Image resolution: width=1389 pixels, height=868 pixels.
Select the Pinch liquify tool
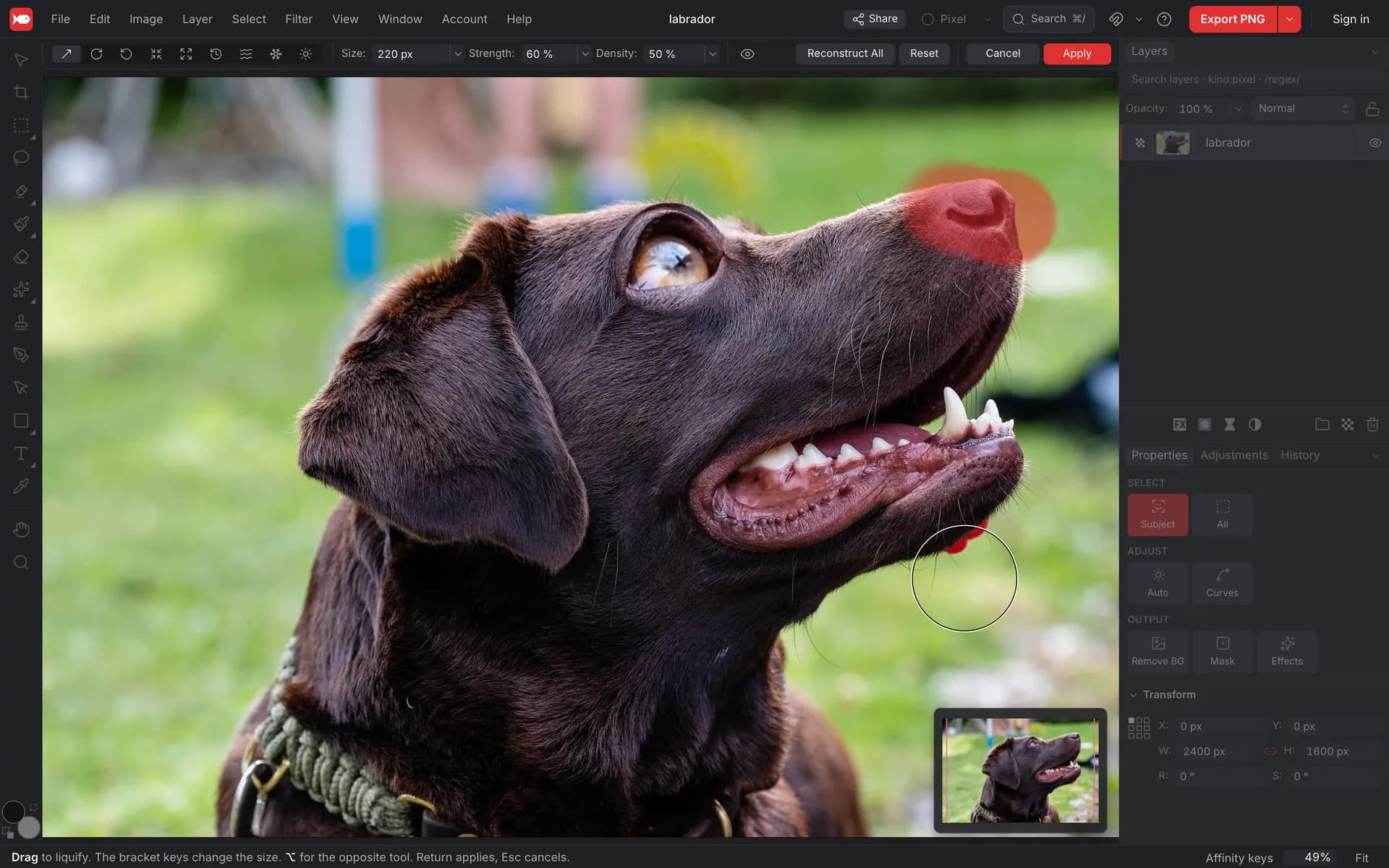point(156,54)
